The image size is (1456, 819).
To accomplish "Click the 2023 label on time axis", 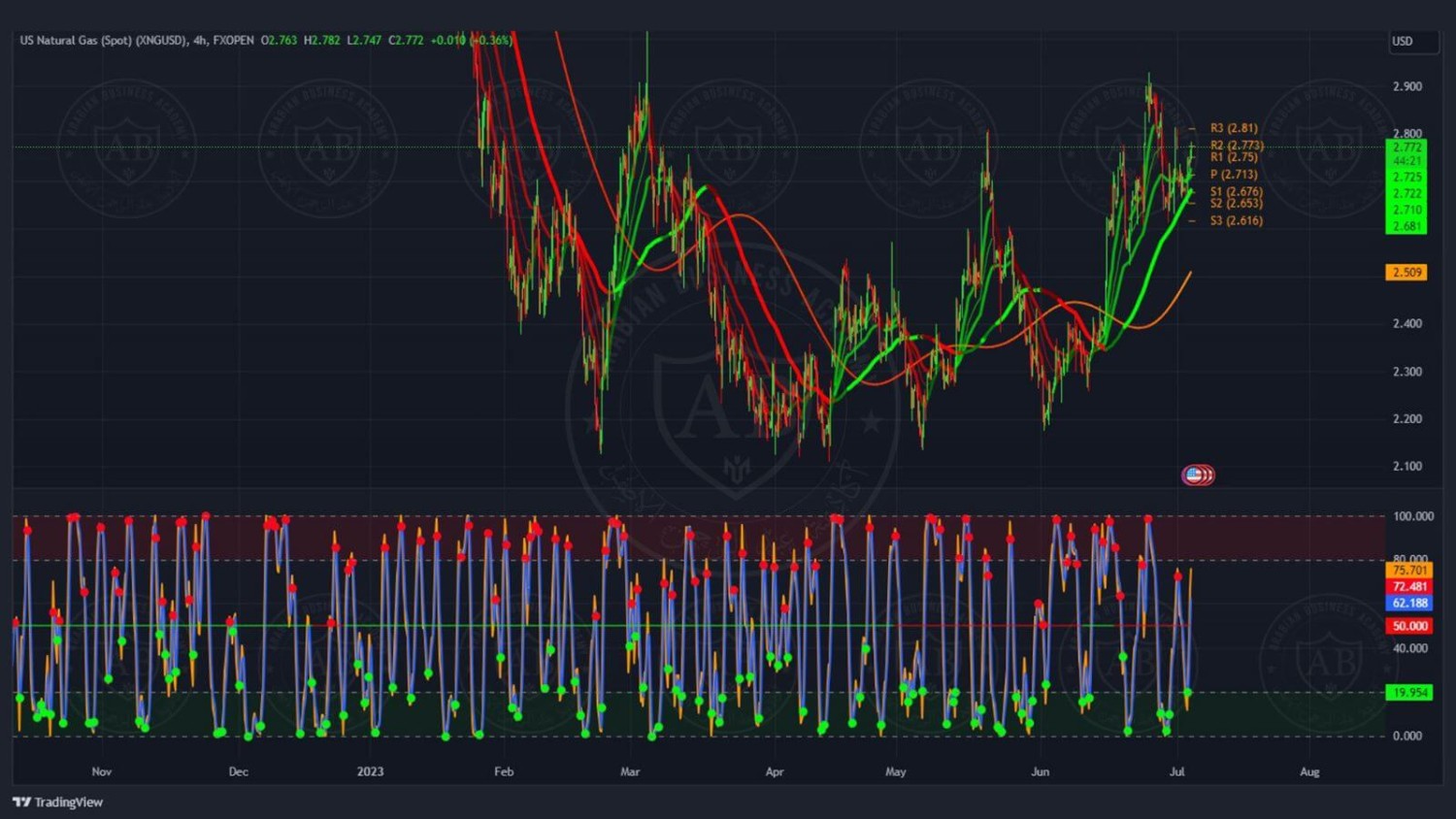I will [370, 771].
